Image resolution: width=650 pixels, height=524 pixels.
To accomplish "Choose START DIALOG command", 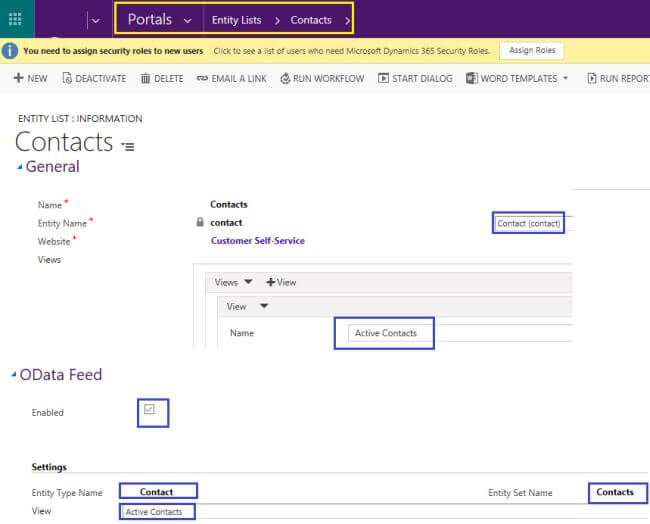I will (415, 78).
